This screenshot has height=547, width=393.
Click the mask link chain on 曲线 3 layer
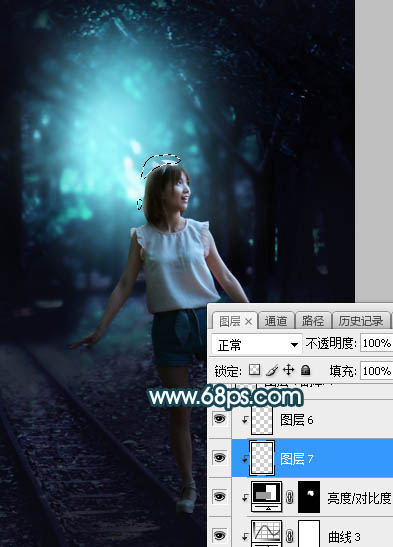tap(289, 535)
